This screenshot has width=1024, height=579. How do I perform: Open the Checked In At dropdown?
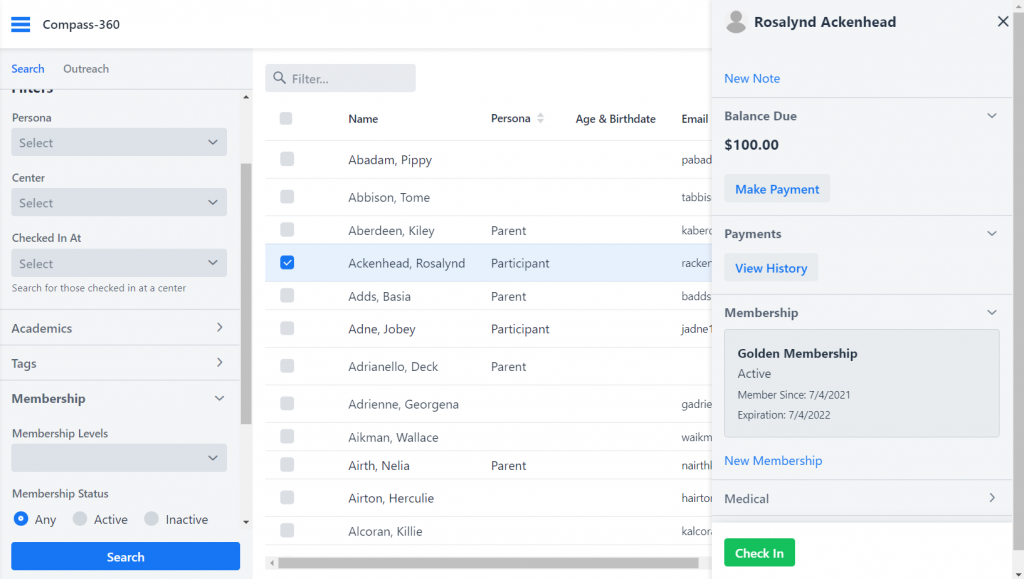tap(119, 263)
